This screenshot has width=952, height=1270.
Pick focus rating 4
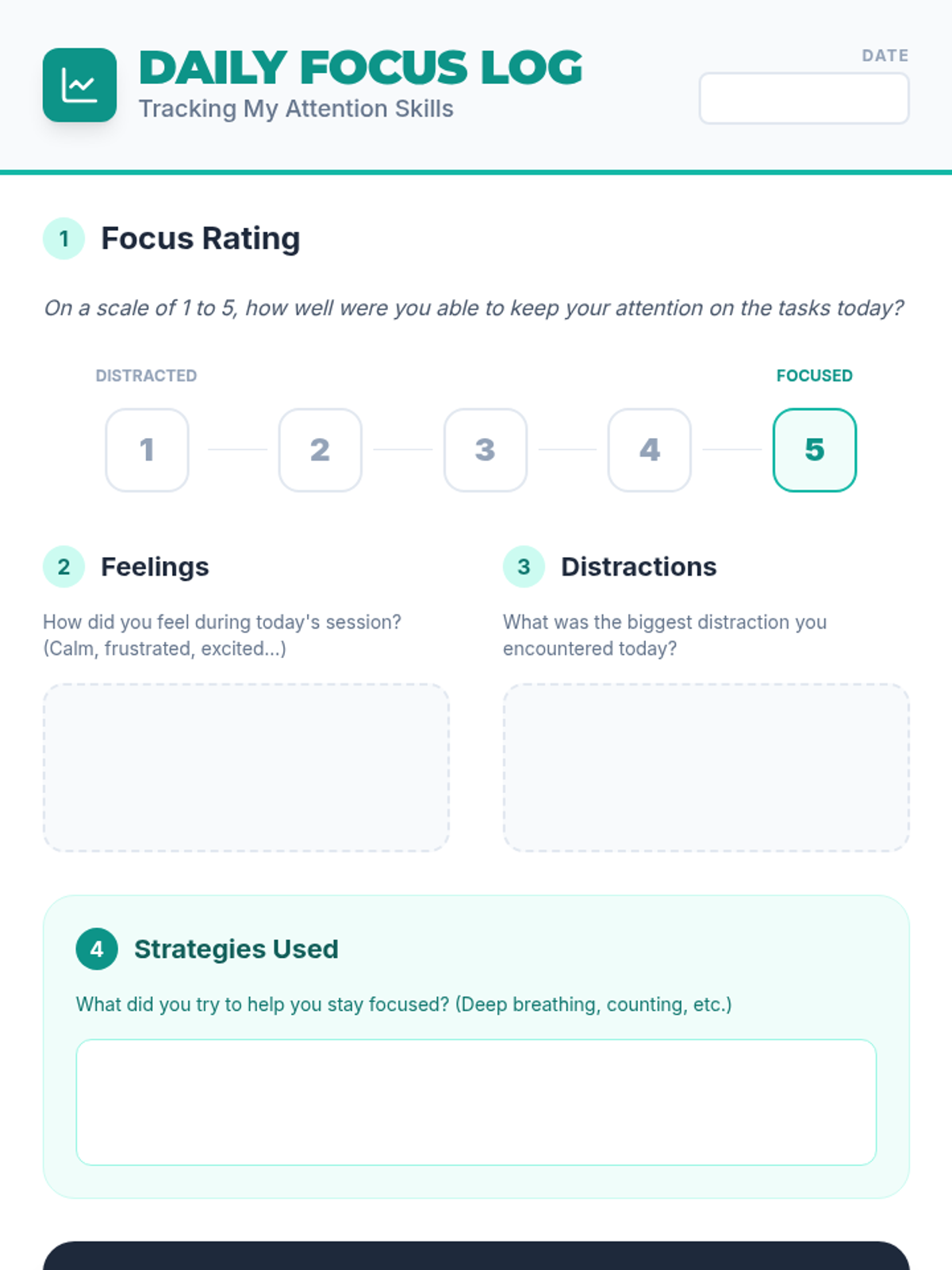[x=649, y=450]
